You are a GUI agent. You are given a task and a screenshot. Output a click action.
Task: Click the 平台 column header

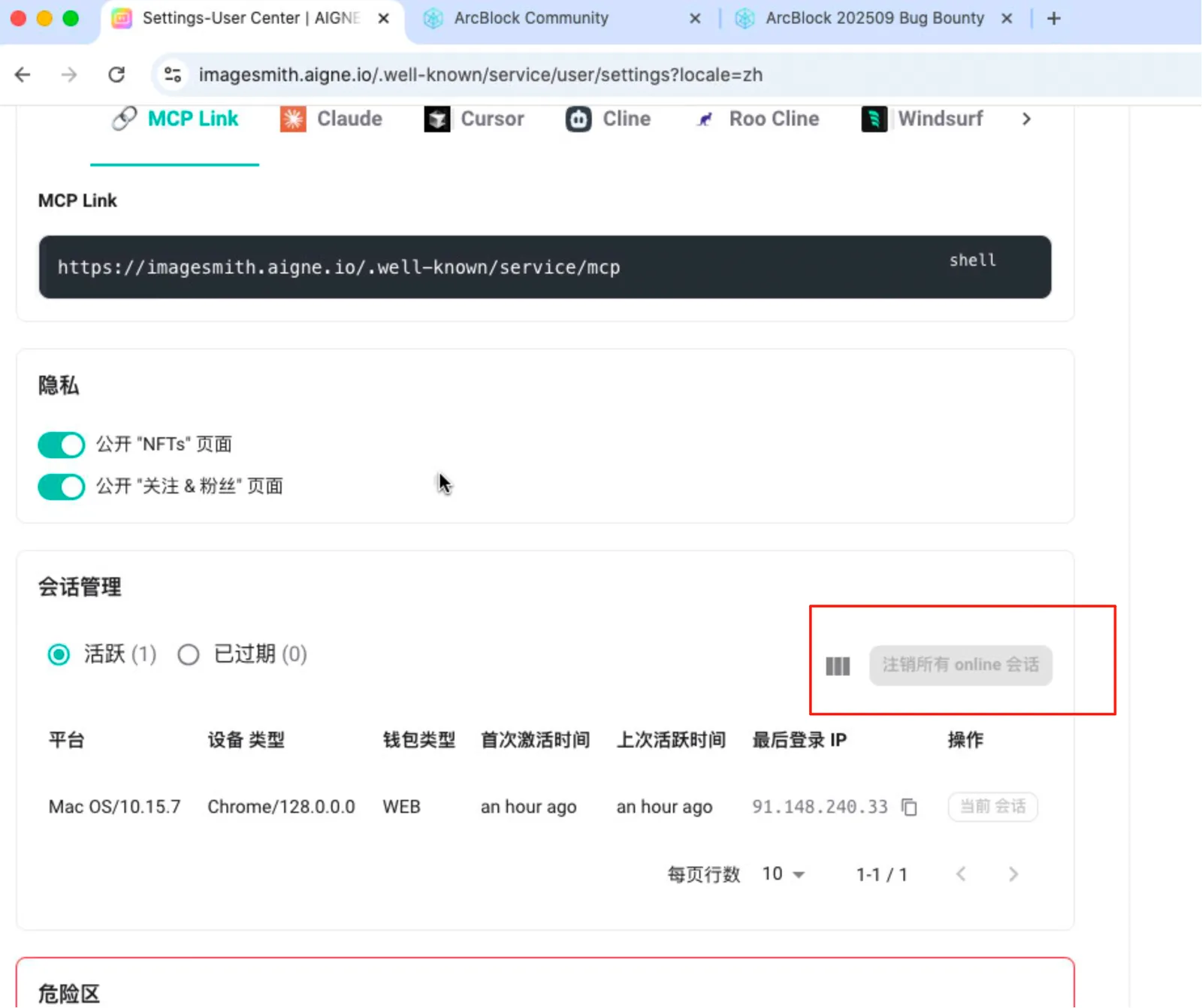[66, 740]
